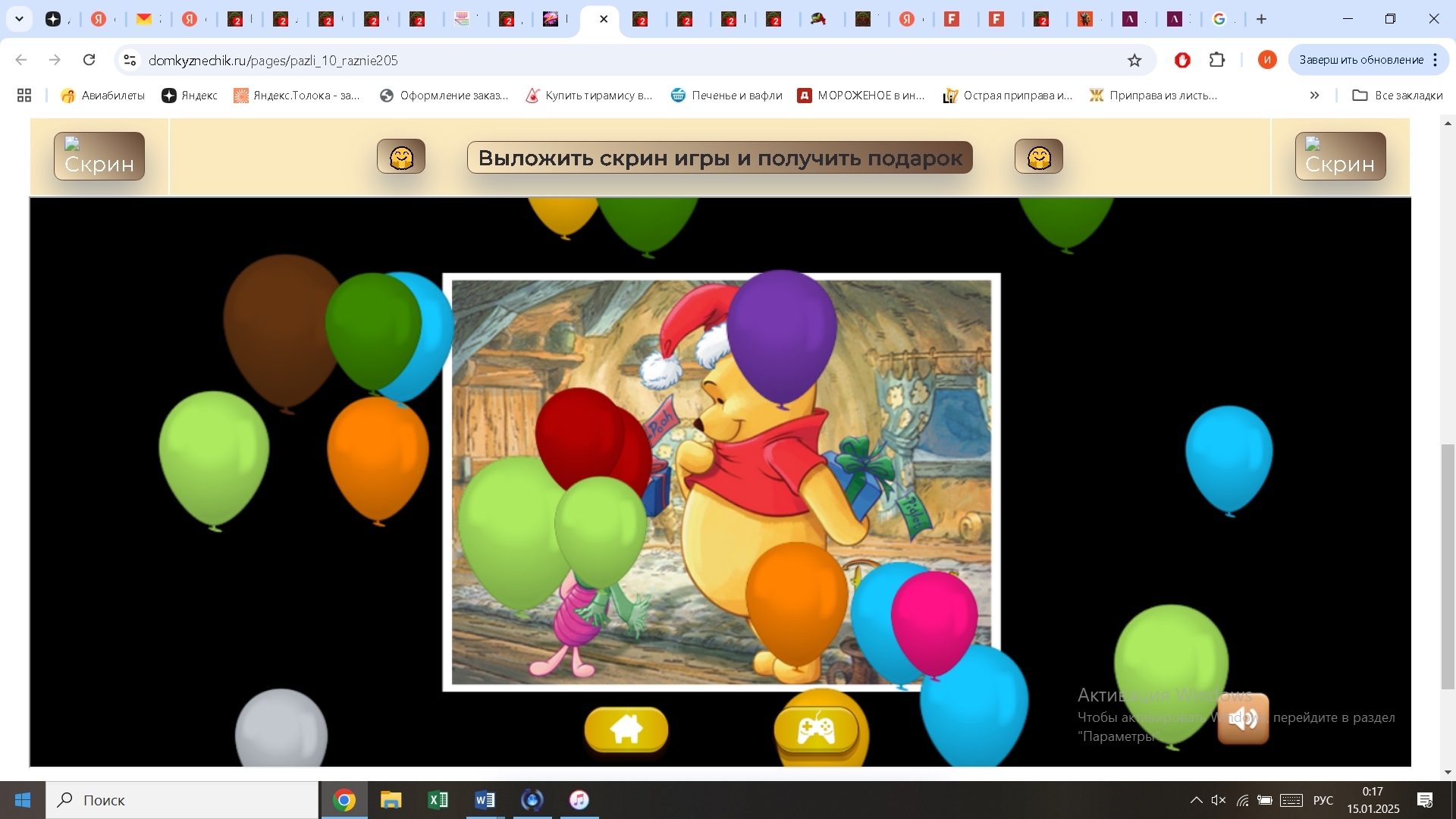Open the yellow home button in game
The image size is (1456, 819).
[626, 730]
